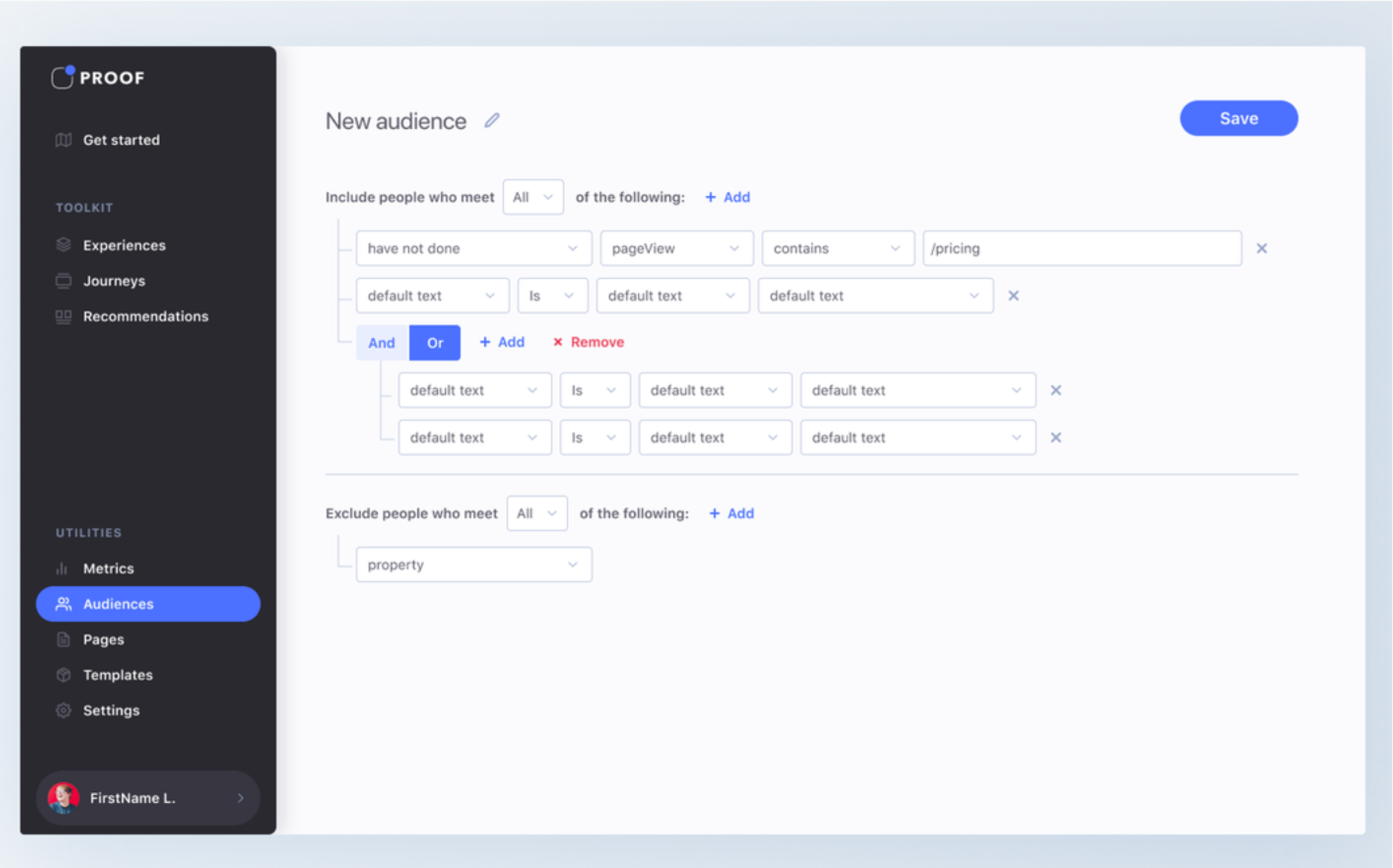Click the red Remove group link
The image size is (1393, 868).
(x=589, y=342)
